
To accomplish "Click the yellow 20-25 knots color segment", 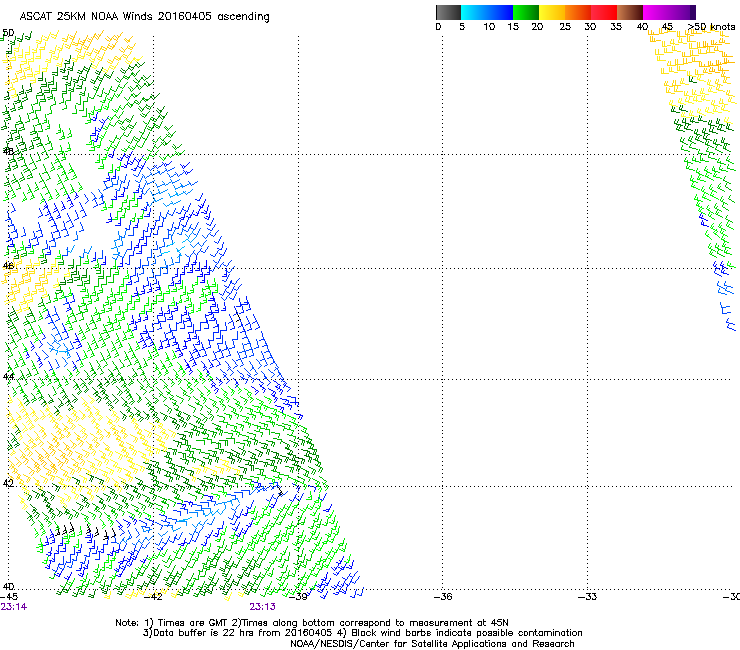I will click(552, 12).
